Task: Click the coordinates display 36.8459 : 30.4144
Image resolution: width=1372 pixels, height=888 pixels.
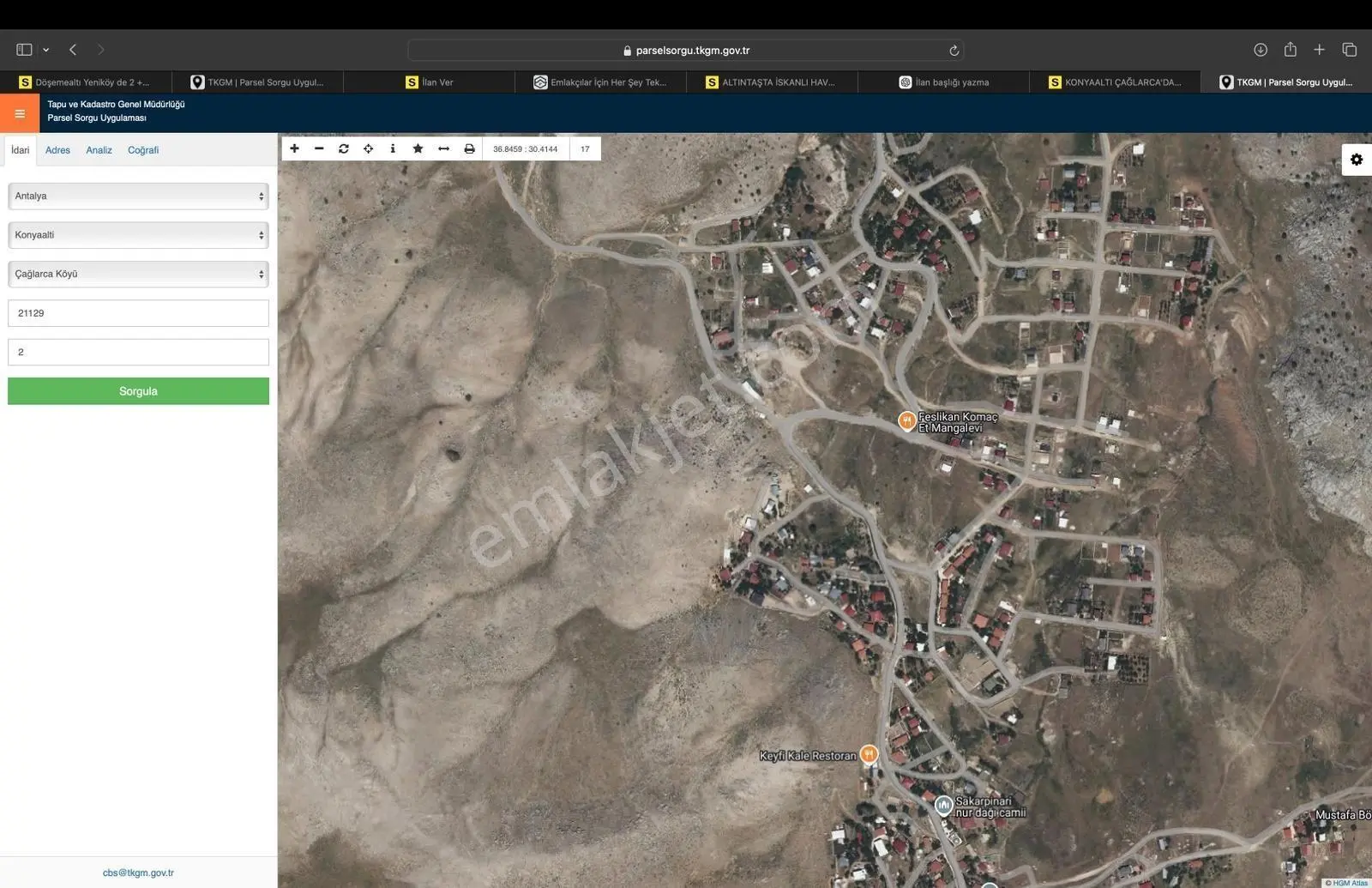Action: click(525, 148)
